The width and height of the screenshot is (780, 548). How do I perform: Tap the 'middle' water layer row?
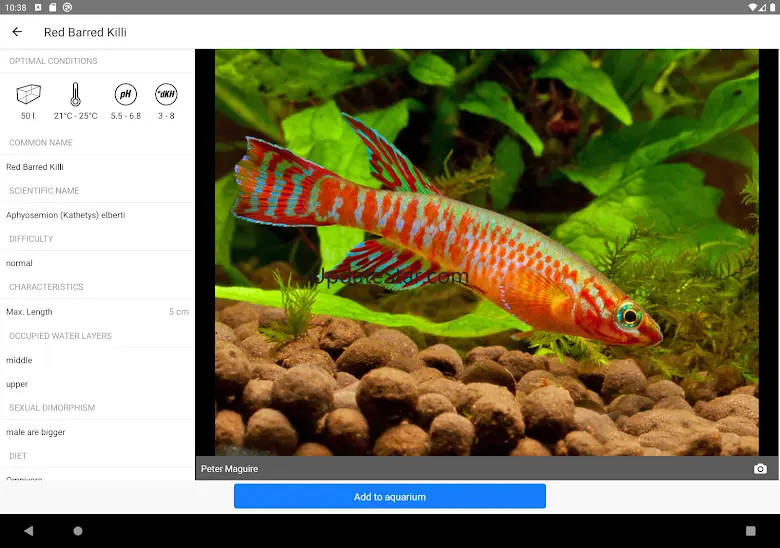(97, 360)
